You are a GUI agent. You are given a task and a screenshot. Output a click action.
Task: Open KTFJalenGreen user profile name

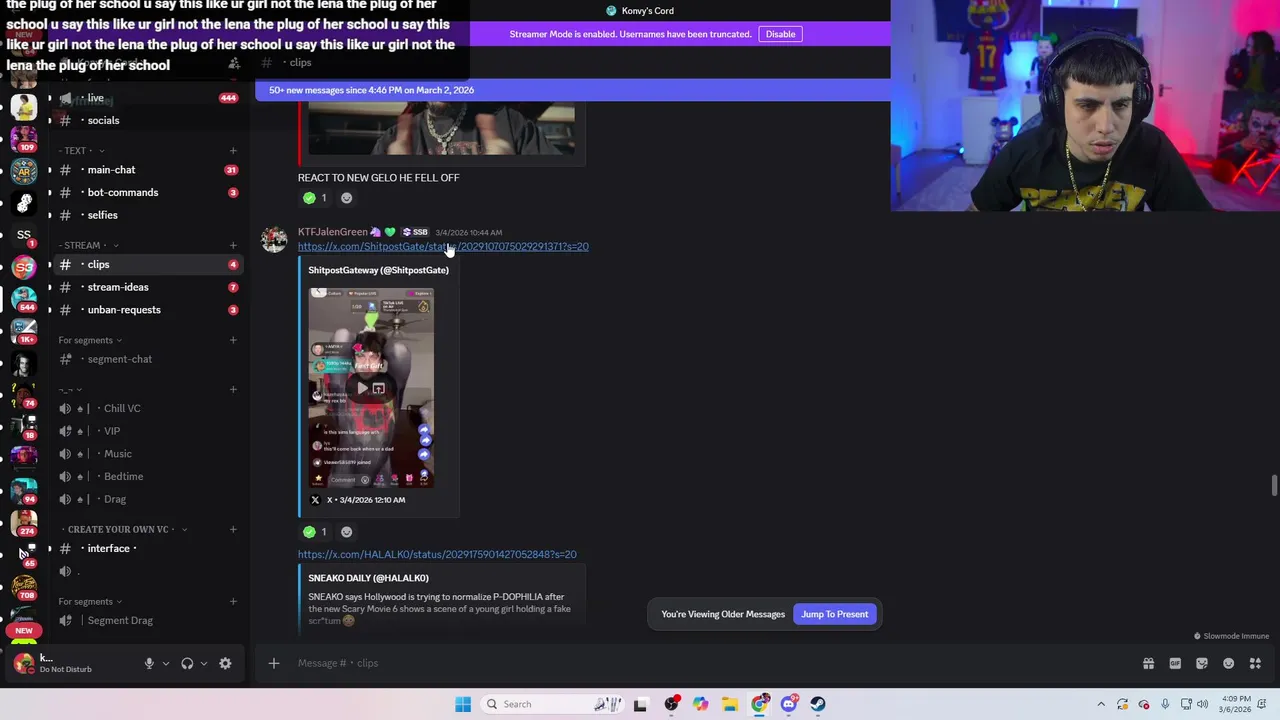click(333, 232)
